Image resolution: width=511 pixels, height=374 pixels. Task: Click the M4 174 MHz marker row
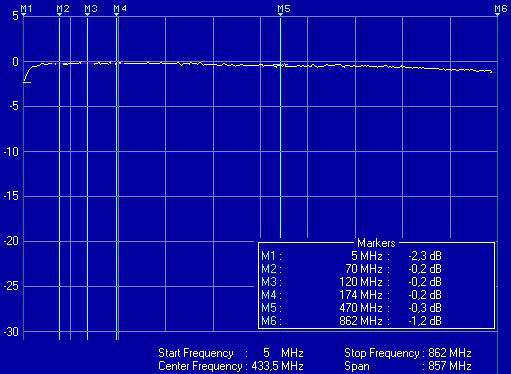pyautogui.click(x=351, y=295)
